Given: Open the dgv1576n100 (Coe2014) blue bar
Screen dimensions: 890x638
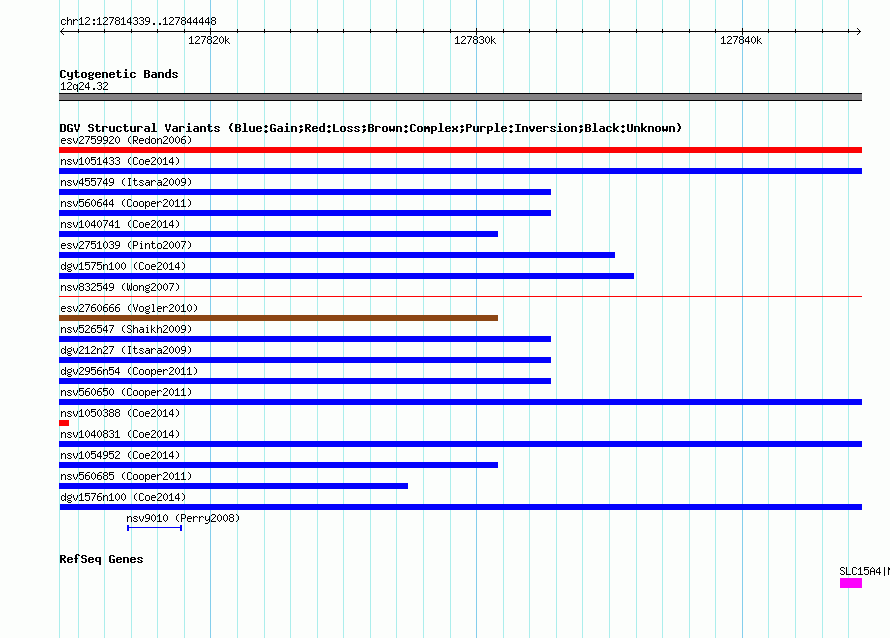Looking at the screenshot, I should click(460, 507).
